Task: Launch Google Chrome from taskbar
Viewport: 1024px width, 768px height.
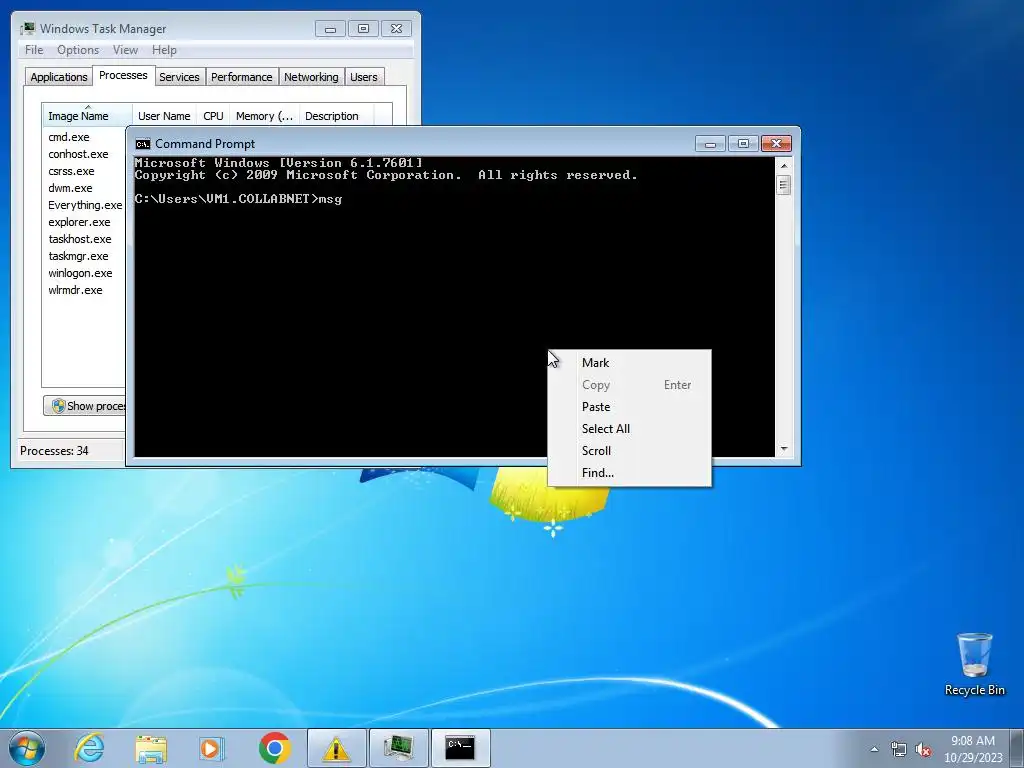Action: [274, 748]
